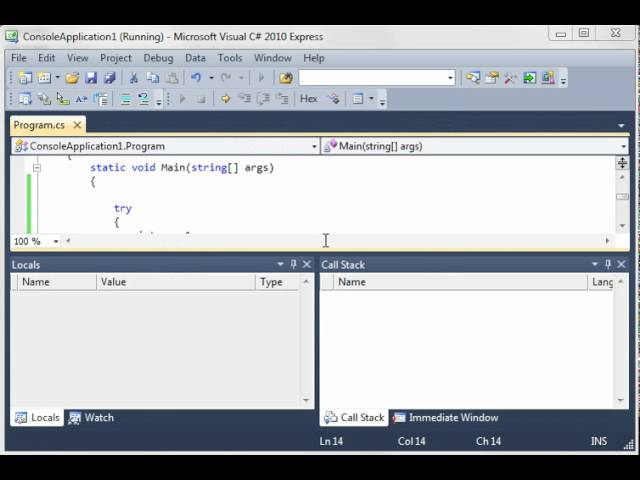Open the Project menu
640x480 pixels.
(116, 58)
